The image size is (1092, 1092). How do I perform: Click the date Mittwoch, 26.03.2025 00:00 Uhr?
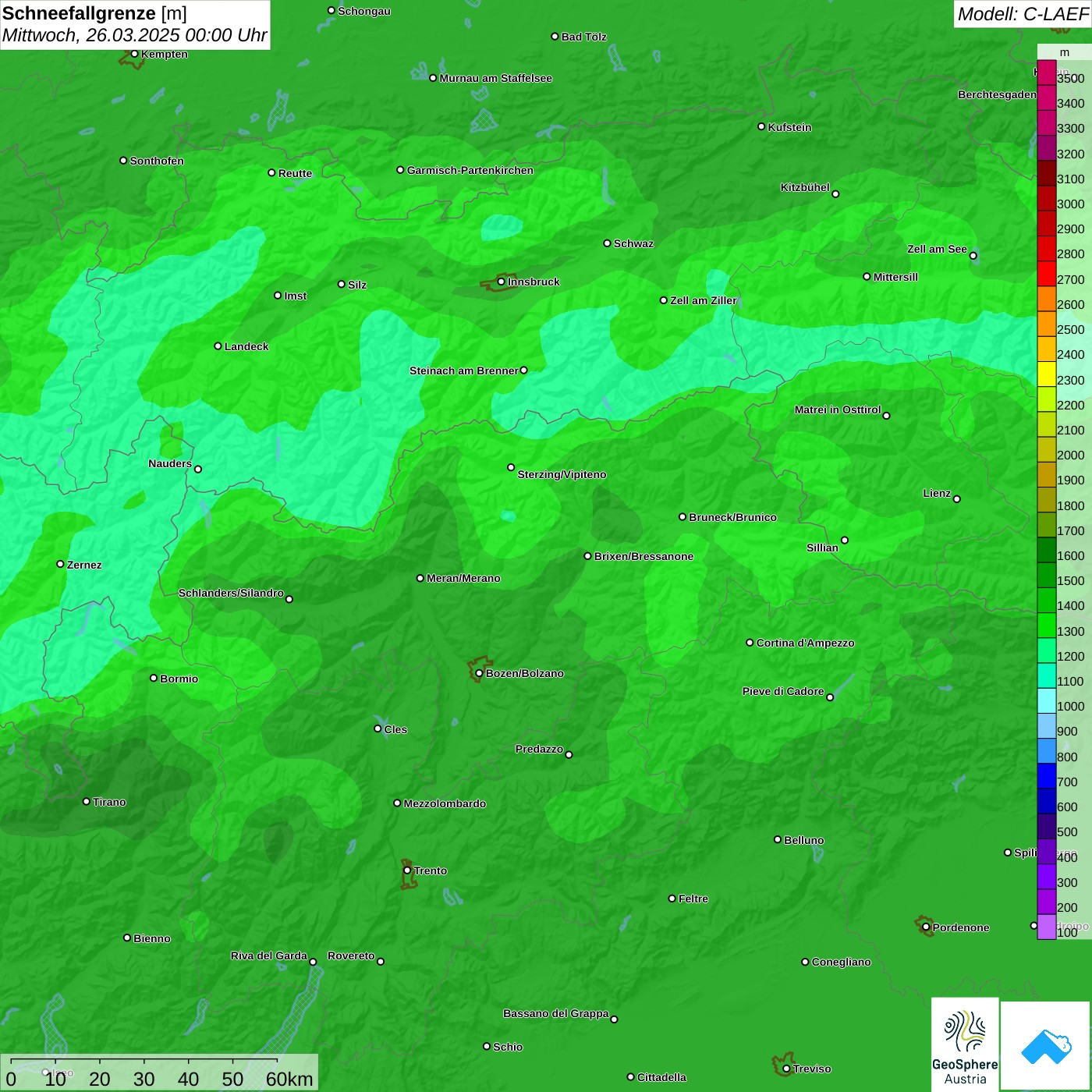click(x=134, y=35)
